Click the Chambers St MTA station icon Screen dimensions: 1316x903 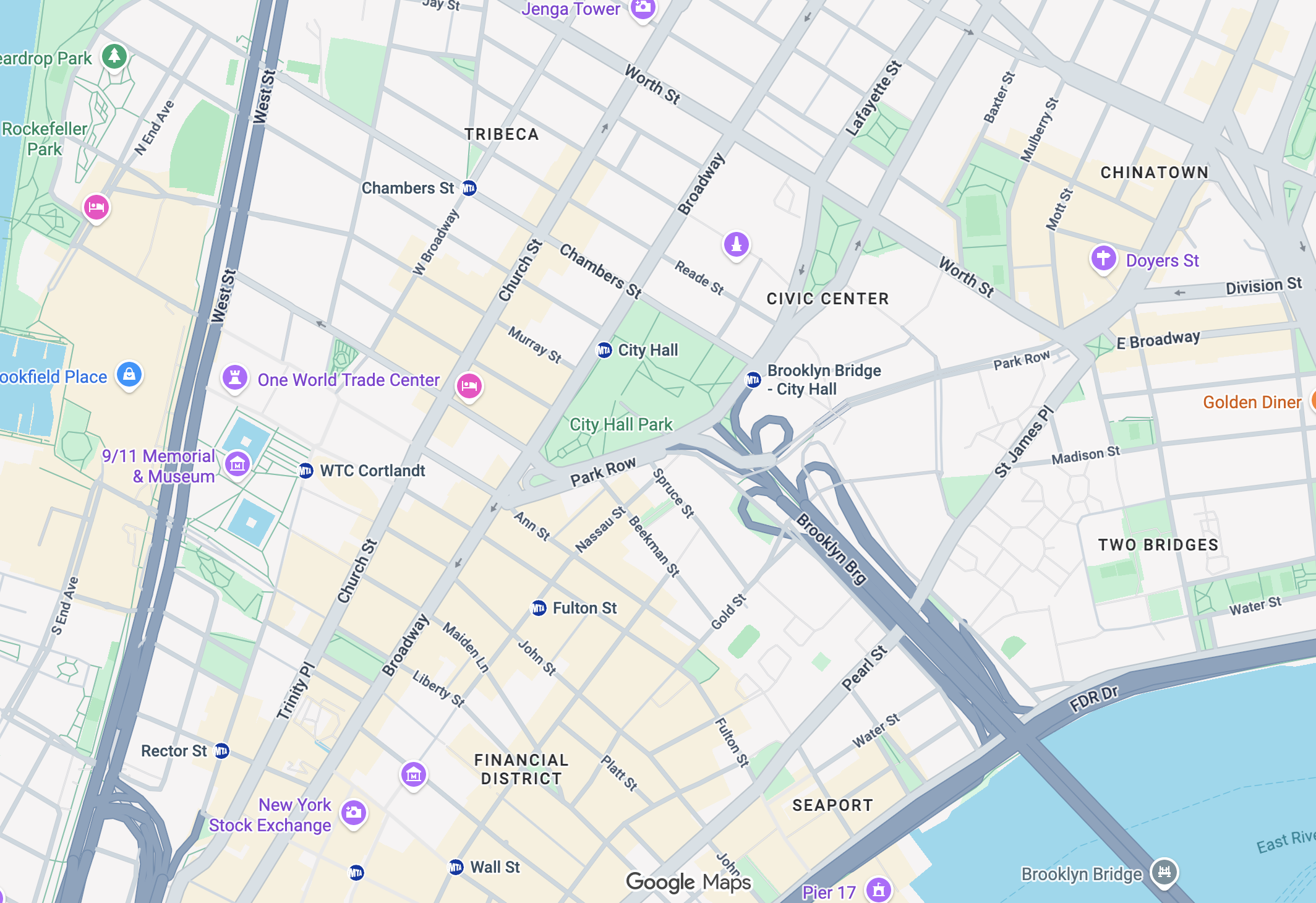point(469,188)
